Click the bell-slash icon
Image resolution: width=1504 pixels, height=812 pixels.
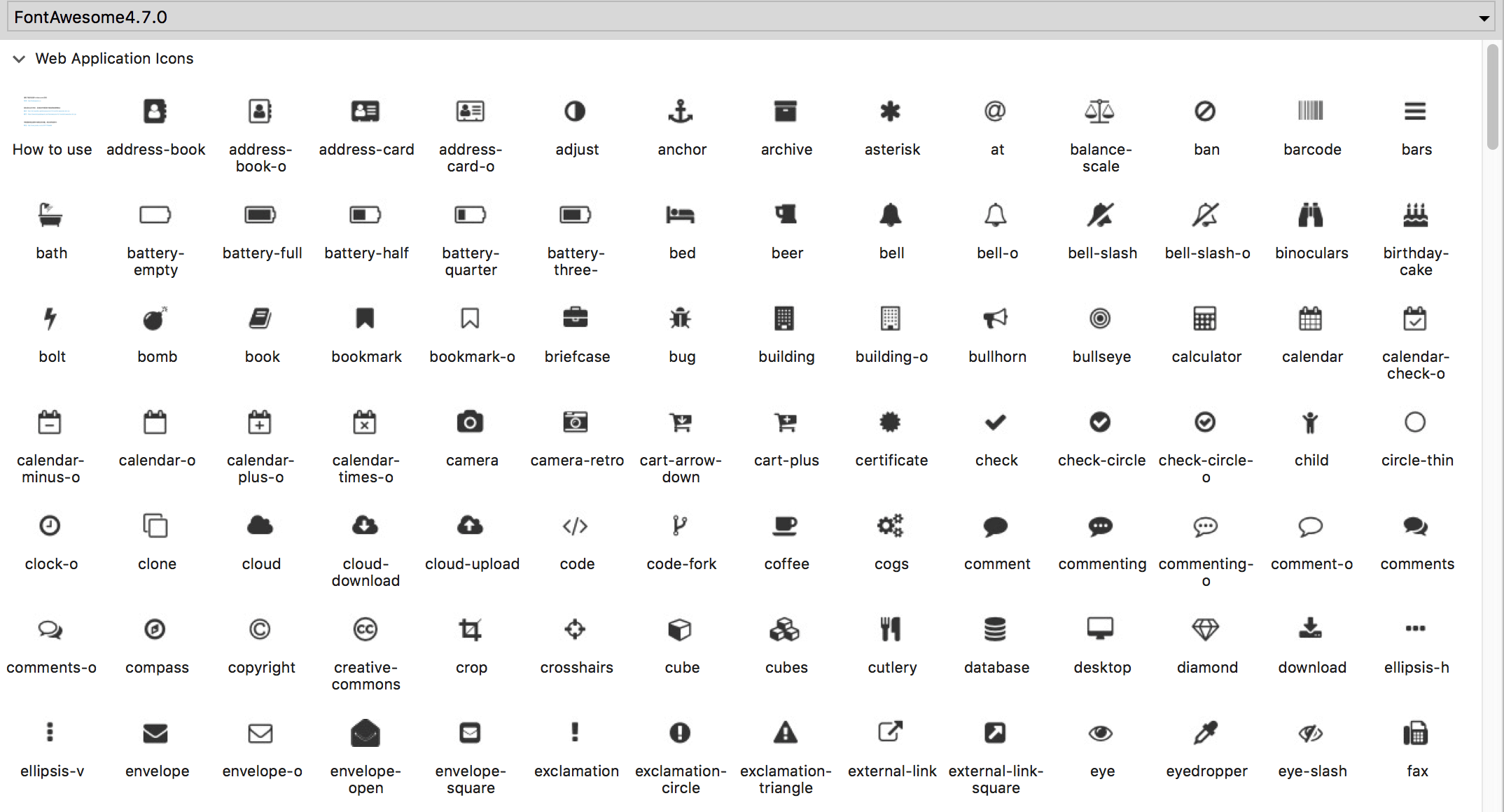coord(1100,215)
